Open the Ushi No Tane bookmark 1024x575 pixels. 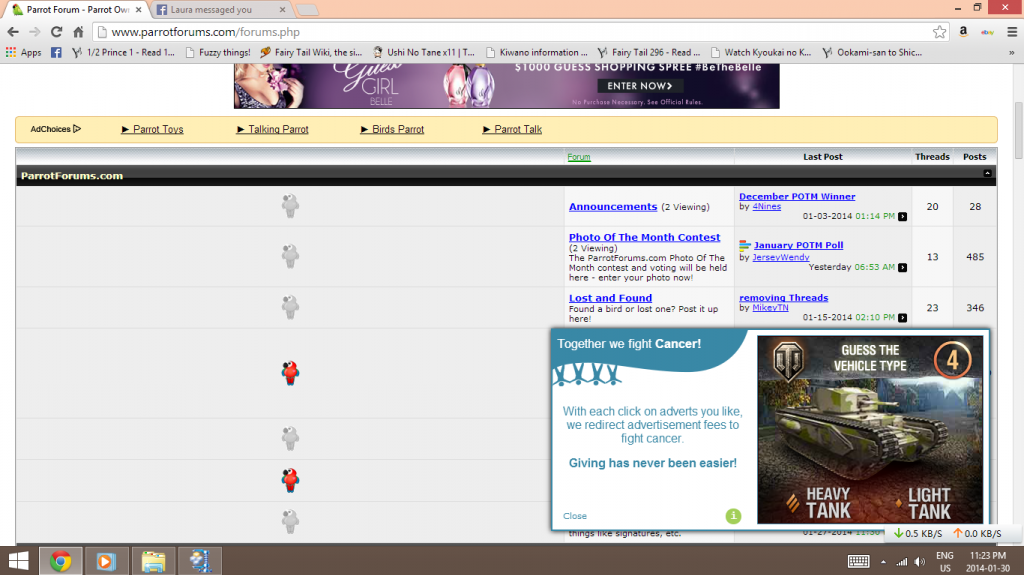(x=424, y=52)
